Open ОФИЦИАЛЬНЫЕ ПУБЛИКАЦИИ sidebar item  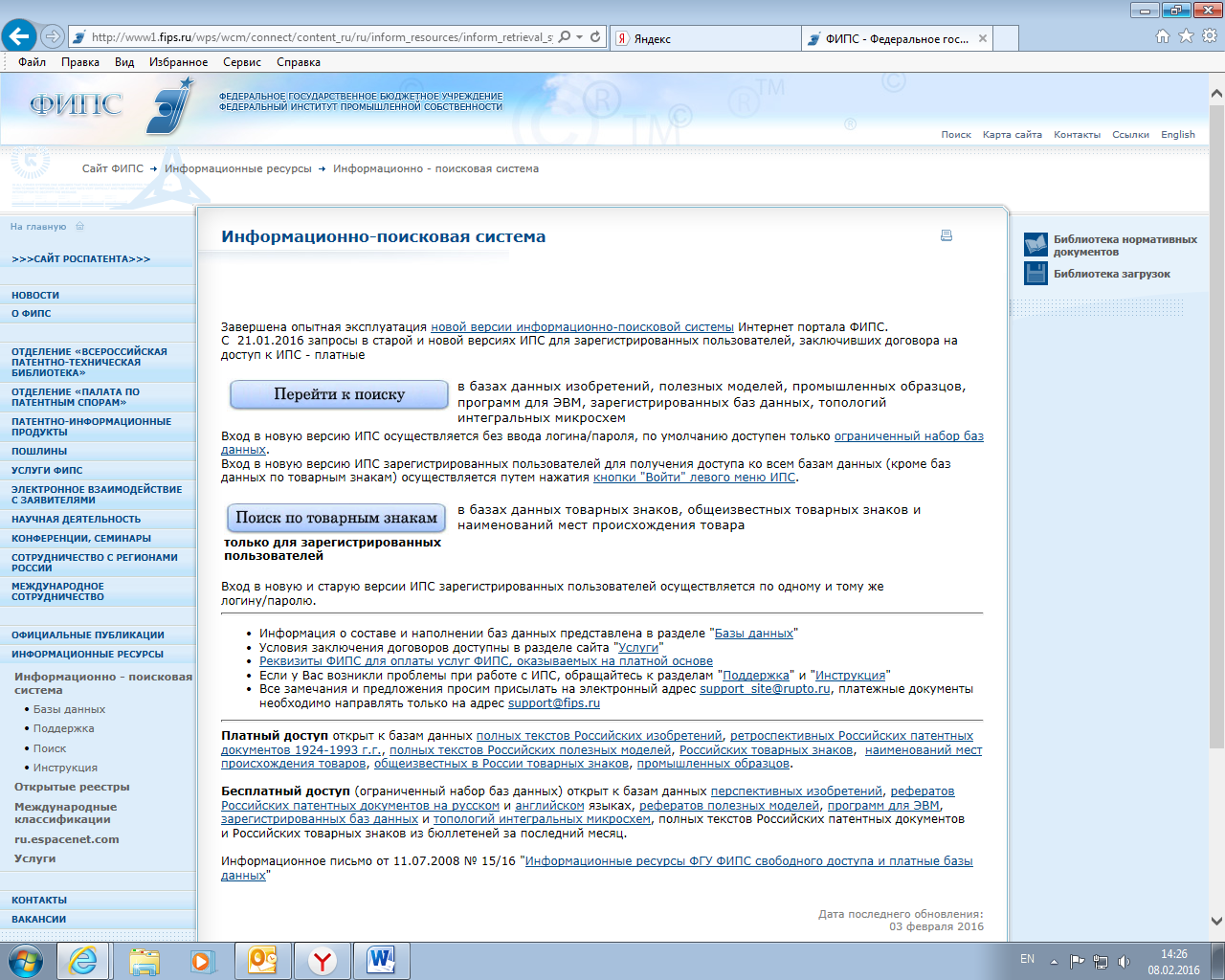point(88,635)
